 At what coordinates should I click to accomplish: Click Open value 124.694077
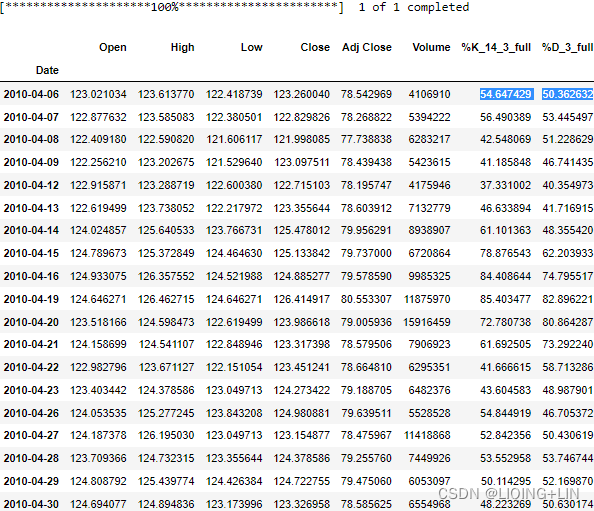(98, 504)
